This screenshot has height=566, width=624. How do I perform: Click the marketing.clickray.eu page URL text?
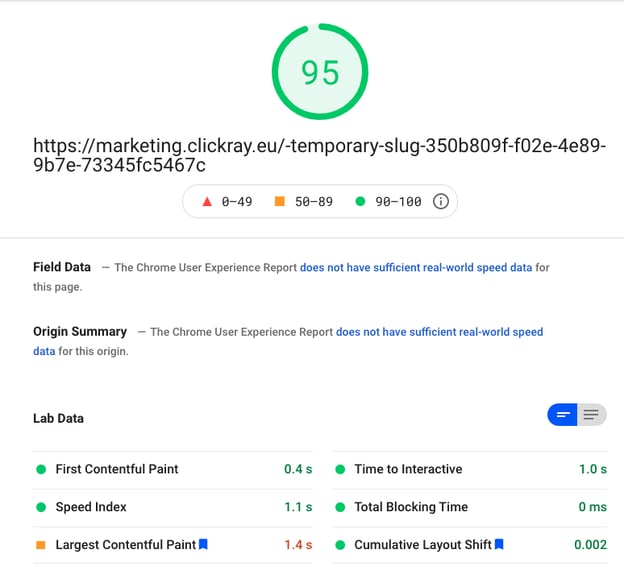[319, 155]
